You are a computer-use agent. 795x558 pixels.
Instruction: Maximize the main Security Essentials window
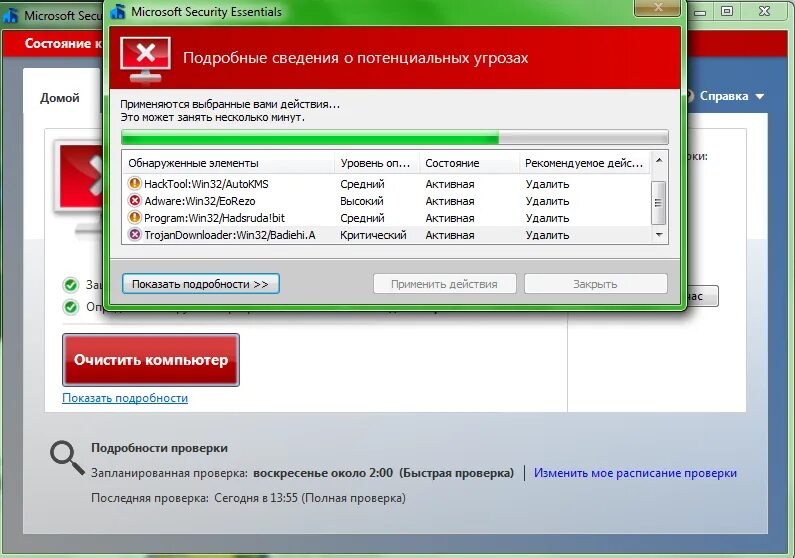pyautogui.click(x=727, y=11)
